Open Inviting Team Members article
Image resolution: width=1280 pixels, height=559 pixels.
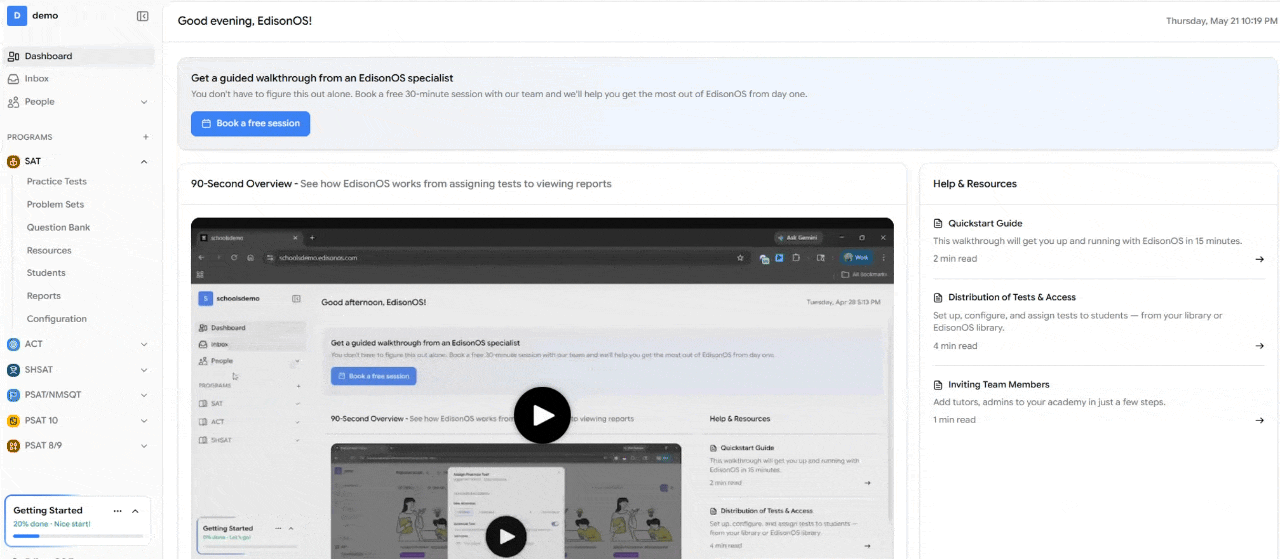[999, 385]
